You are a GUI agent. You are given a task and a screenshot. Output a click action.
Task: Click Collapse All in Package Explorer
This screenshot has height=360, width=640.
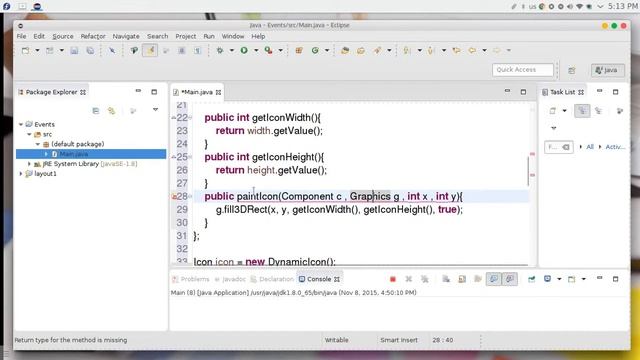click(x=96, y=111)
